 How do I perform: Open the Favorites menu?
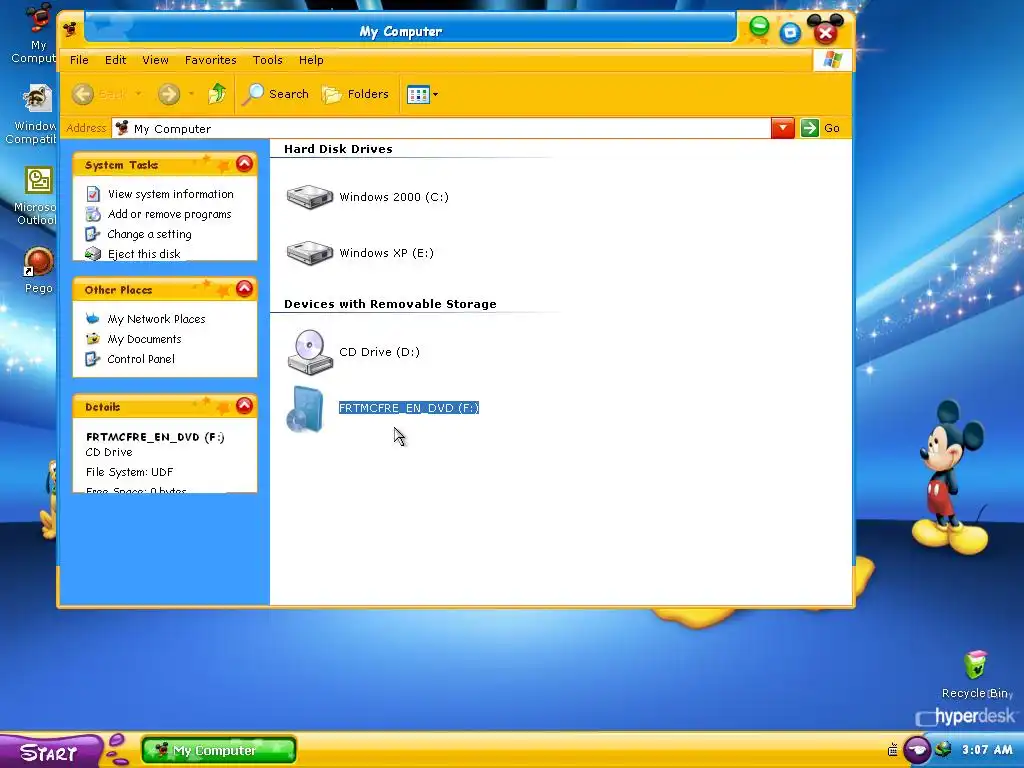click(x=210, y=60)
